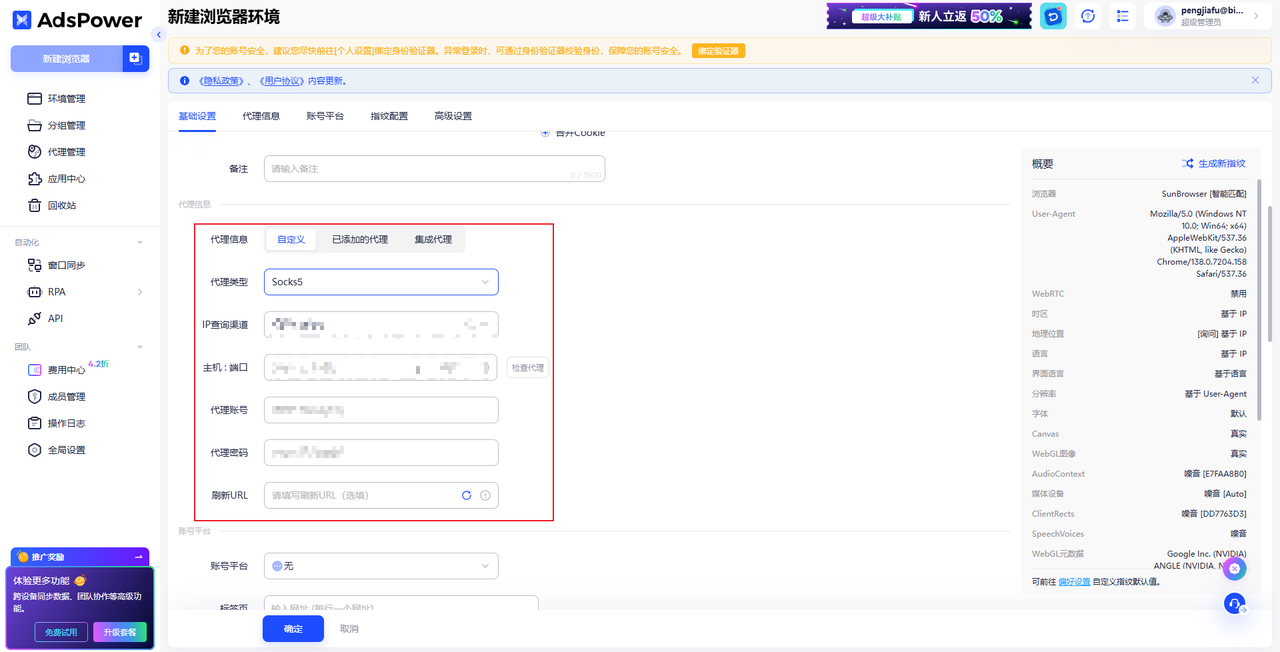
Task: Expand the RPA submenu
Action: (x=140, y=292)
